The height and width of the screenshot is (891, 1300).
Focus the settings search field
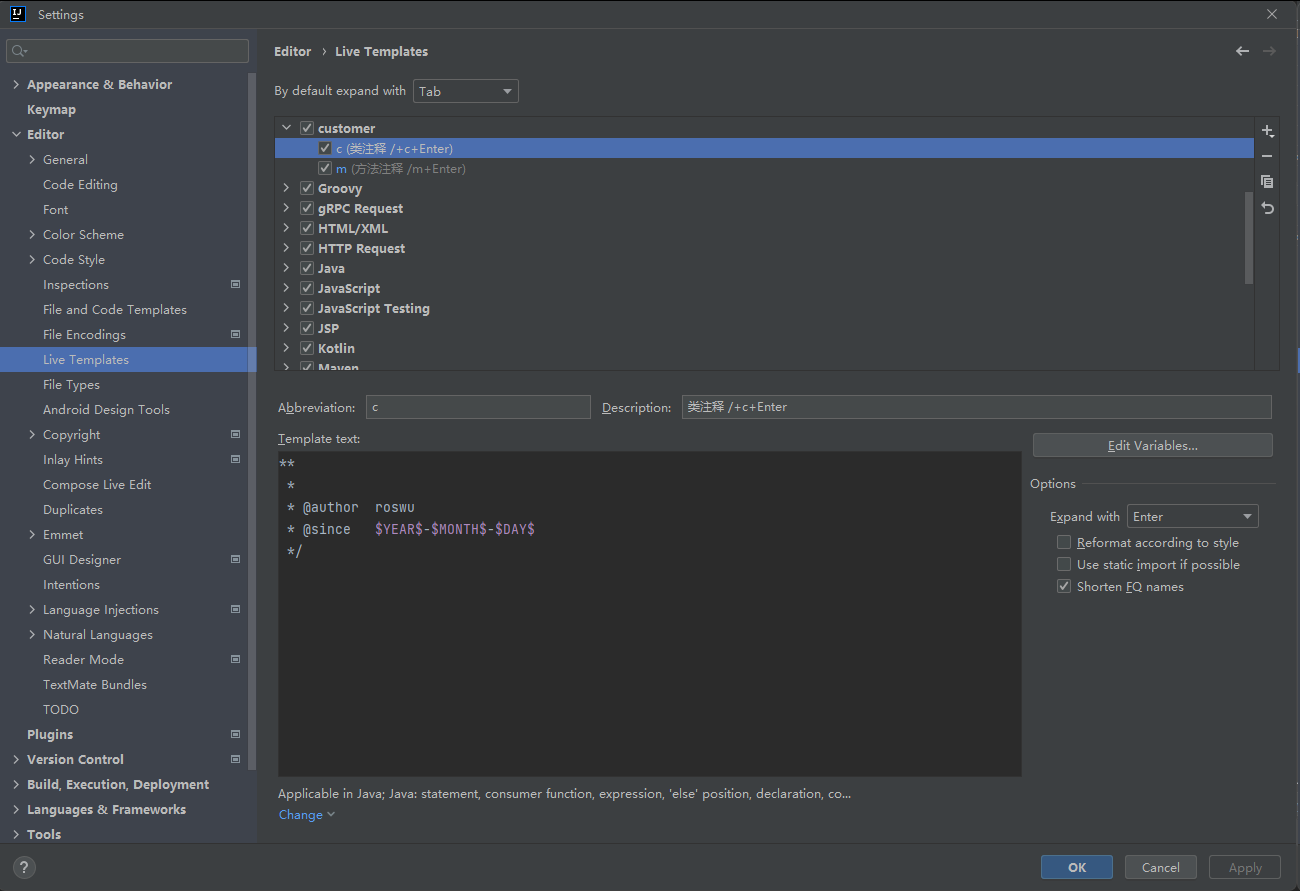127,51
